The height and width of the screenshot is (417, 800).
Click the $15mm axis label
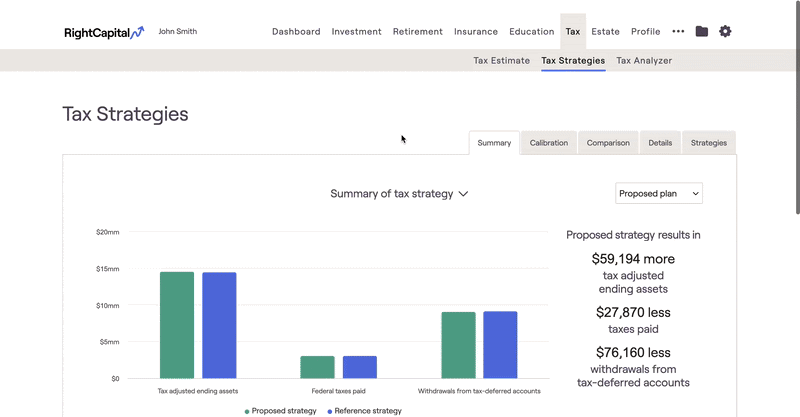pos(108,269)
